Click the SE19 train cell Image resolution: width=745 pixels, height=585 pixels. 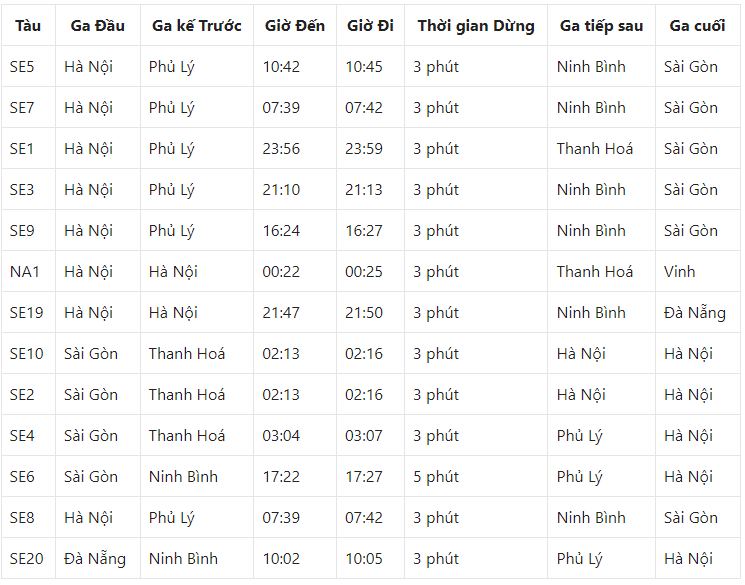tap(27, 312)
